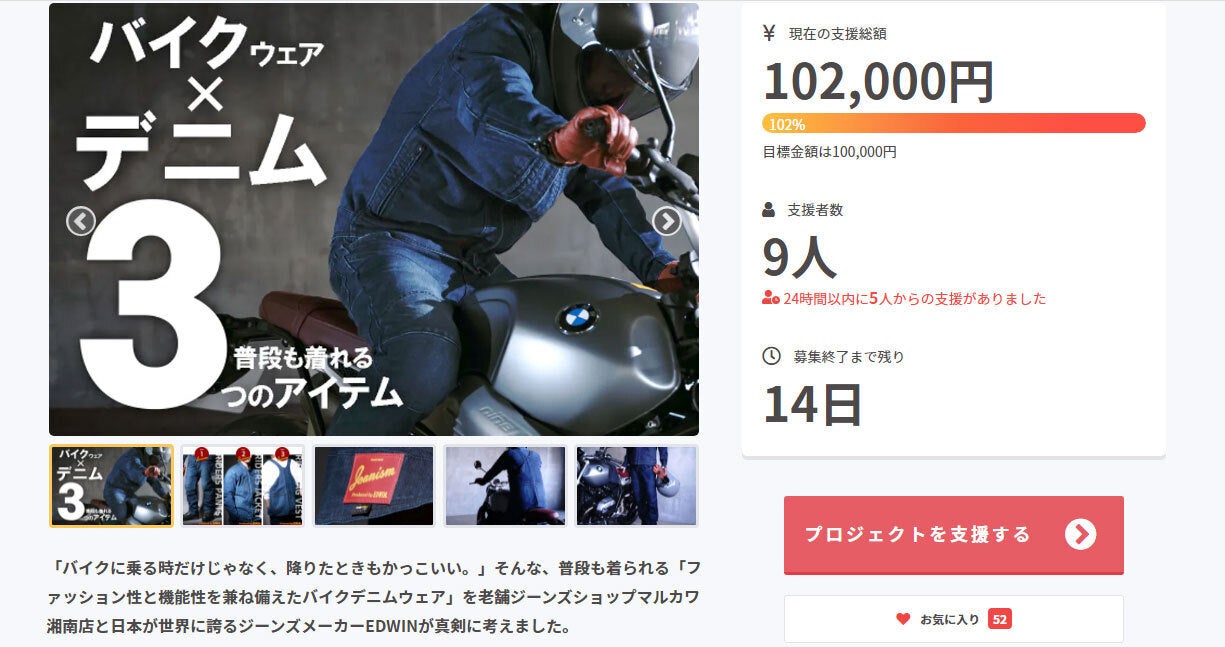Add project to お気に入り favorites
This screenshot has height=647, width=1225.
[954, 619]
